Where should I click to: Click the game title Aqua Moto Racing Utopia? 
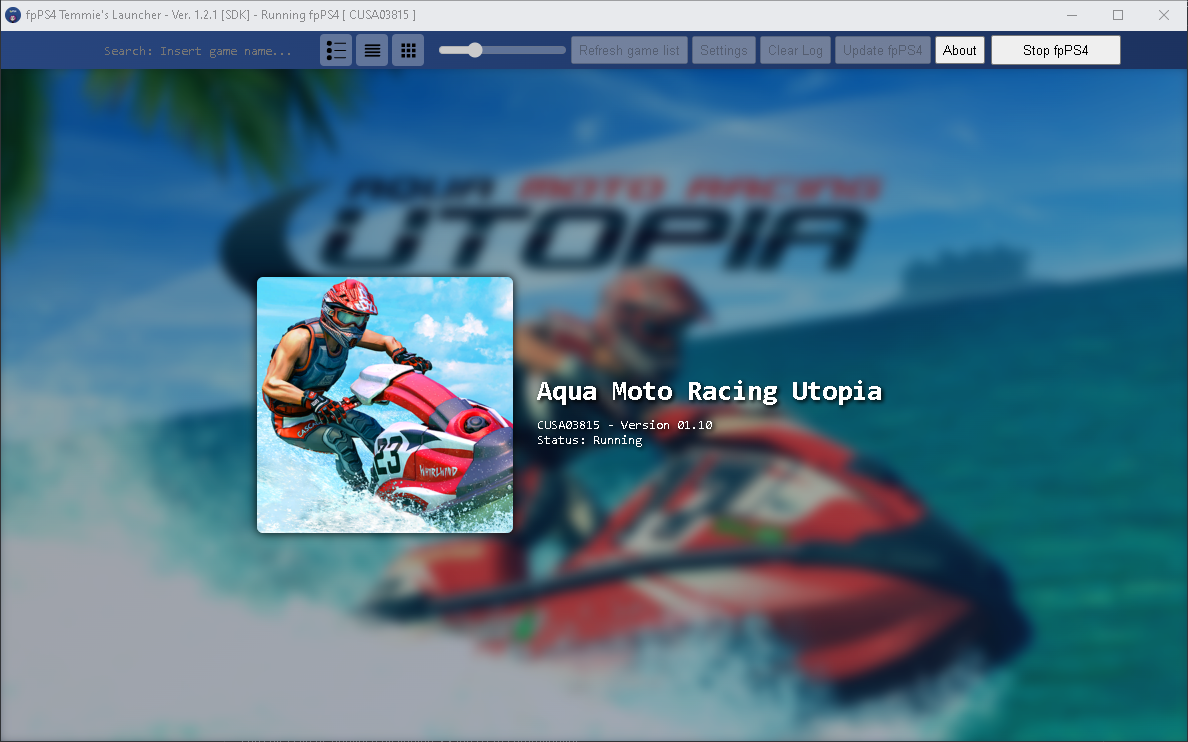click(x=709, y=391)
